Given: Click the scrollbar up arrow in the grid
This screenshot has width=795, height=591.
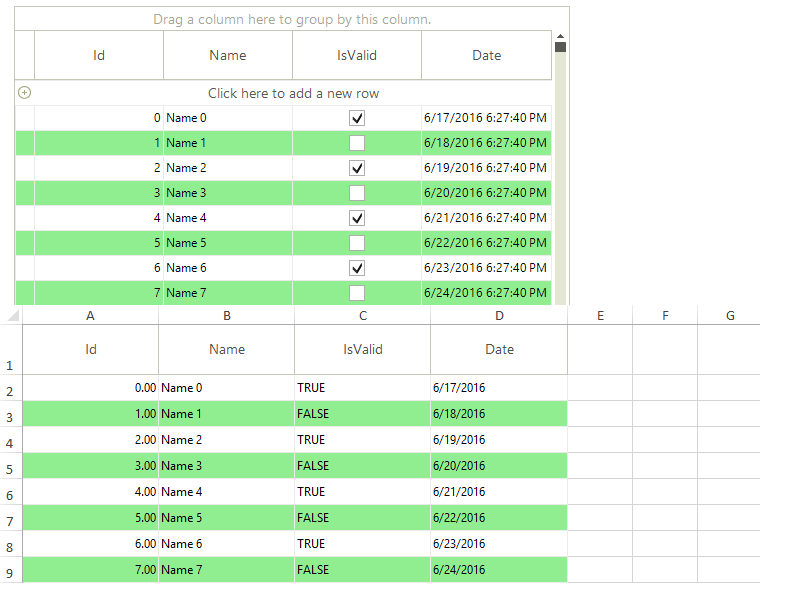Looking at the screenshot, I should coord(560,36).
